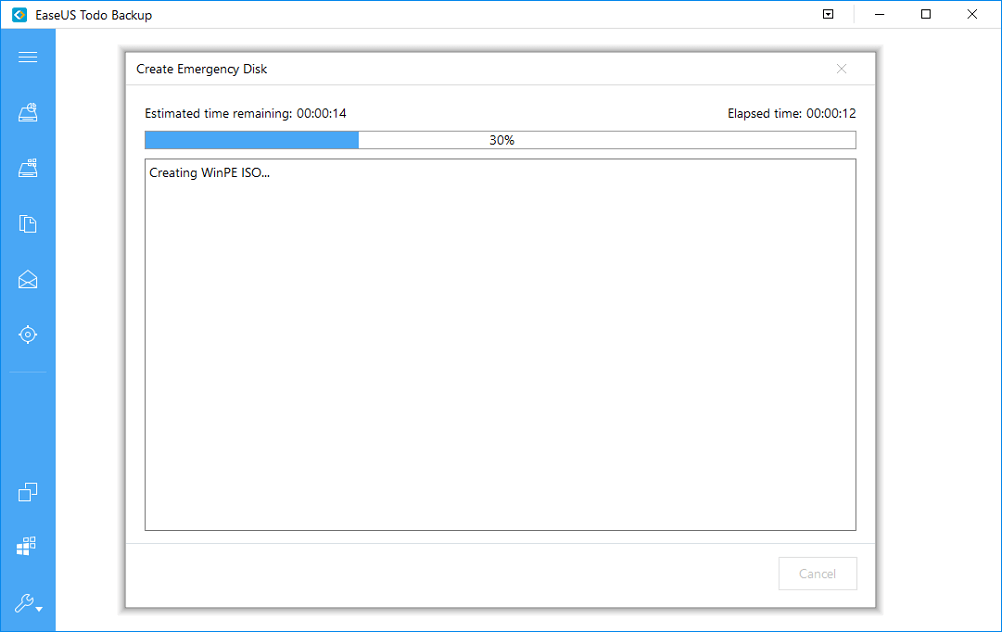This screenshot has height=632, width=1002.
Task: Click the Elapsed time label
Action: click(x=792, y=113)
